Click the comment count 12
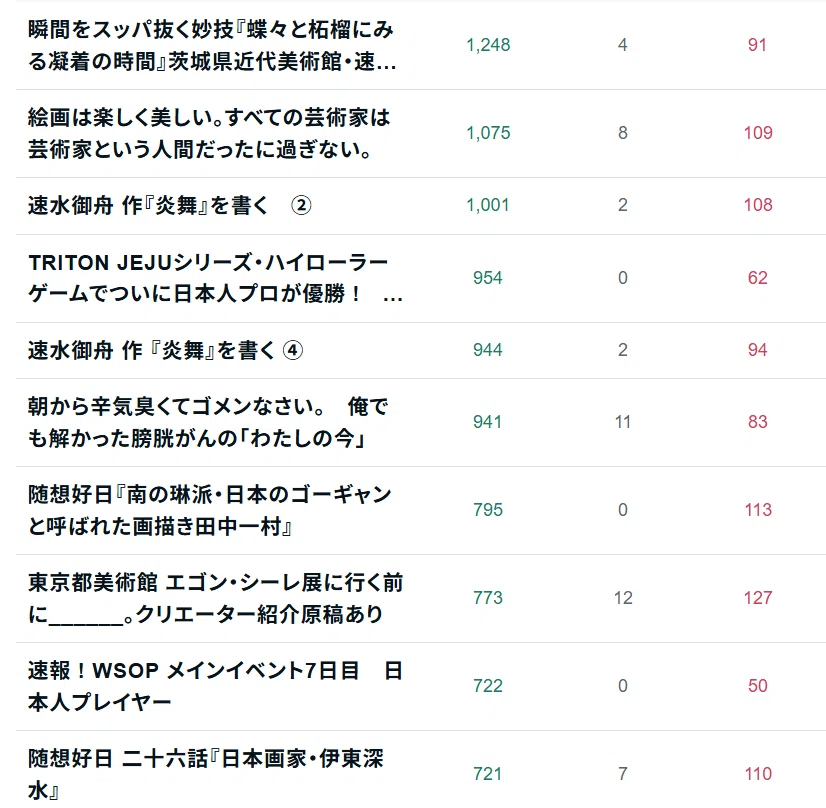 point(623,598)
